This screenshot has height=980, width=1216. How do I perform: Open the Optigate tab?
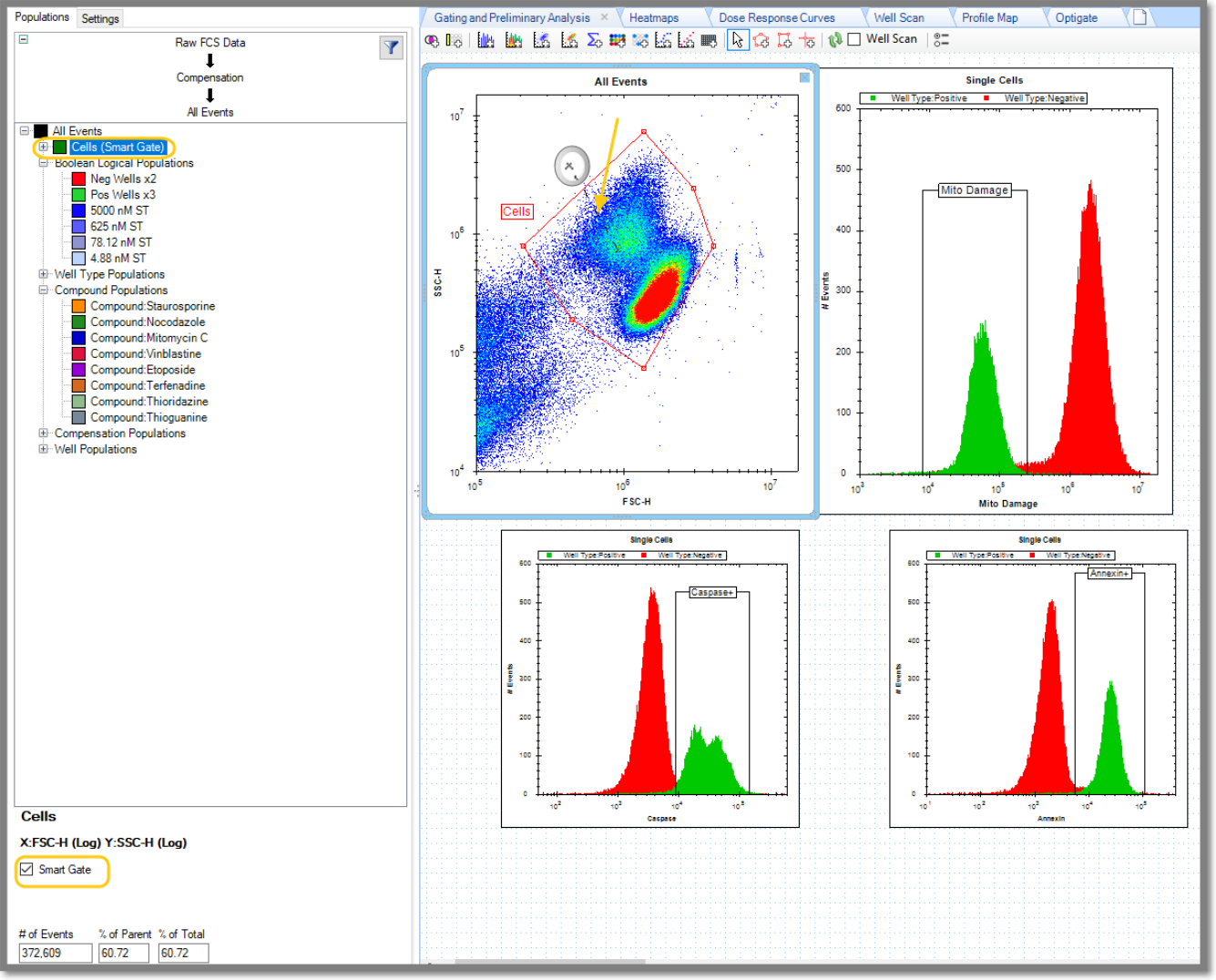click(x=1077, y=17)
